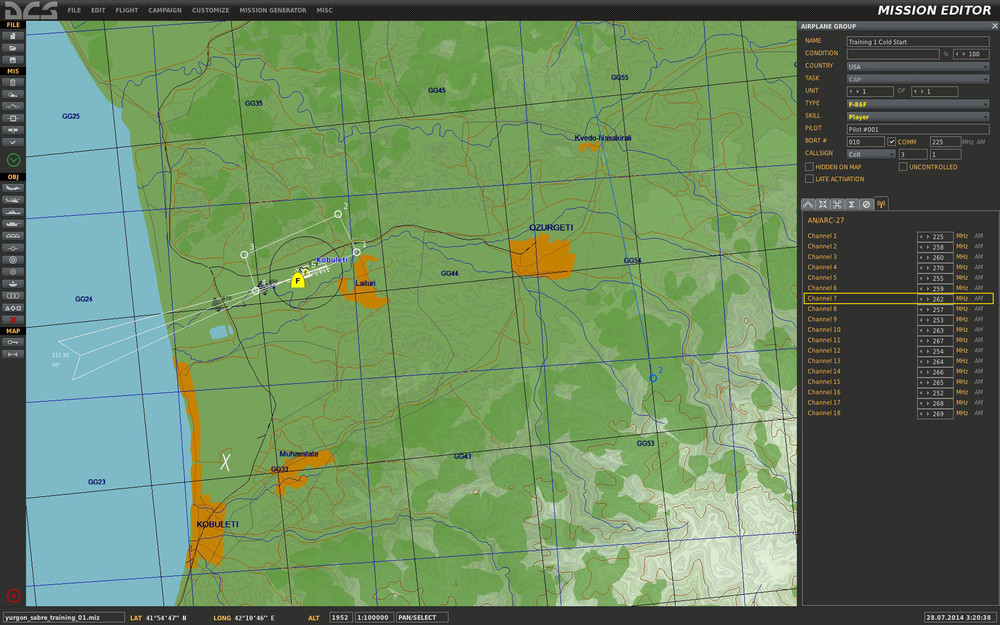This screenshot has height=625, width=1000.
Task: Click the key icon under MAP
Action: [13, 342]
